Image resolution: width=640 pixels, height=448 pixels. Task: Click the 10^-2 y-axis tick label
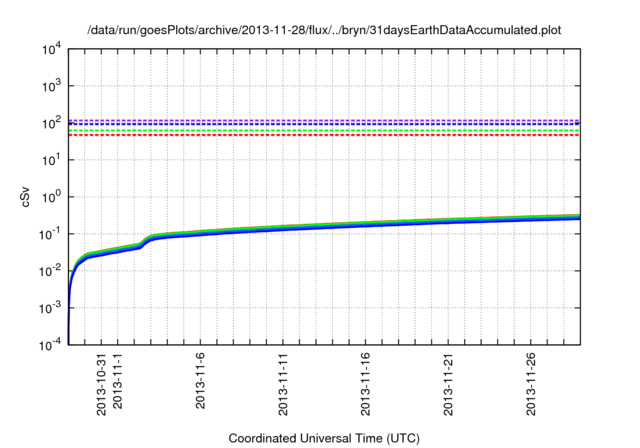pos(52,271)
